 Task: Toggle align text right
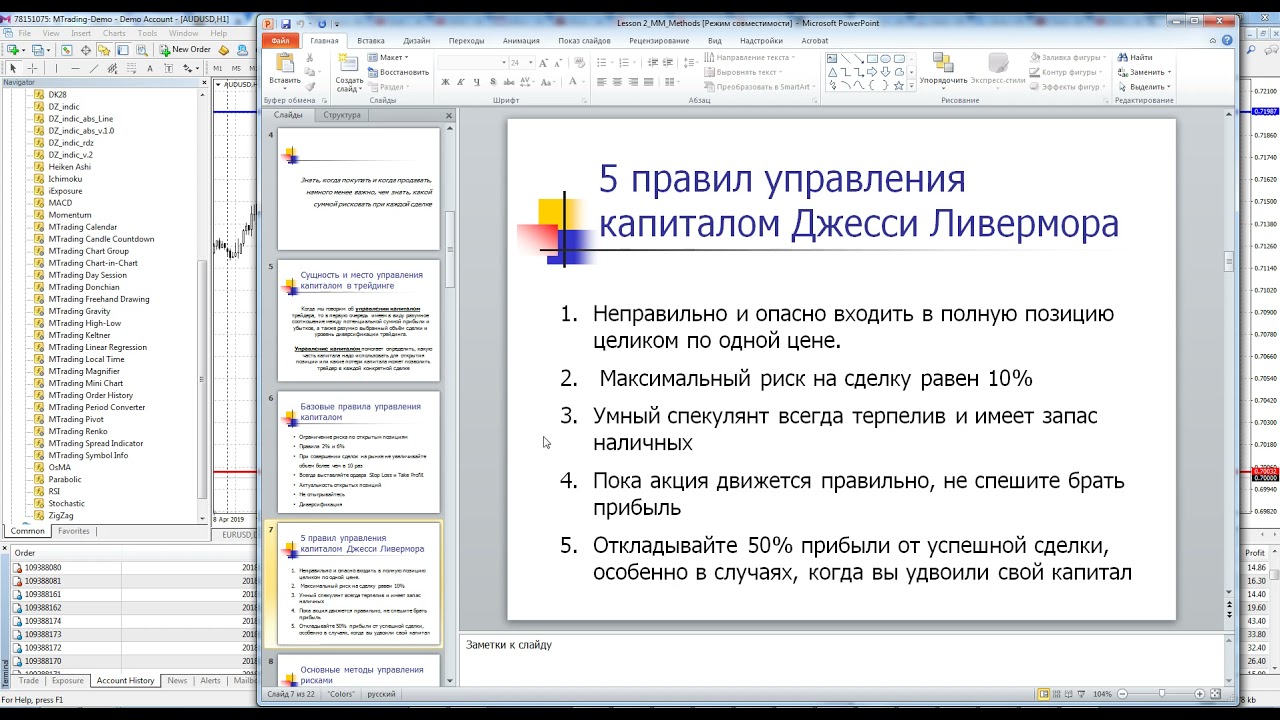click(633, 82)
